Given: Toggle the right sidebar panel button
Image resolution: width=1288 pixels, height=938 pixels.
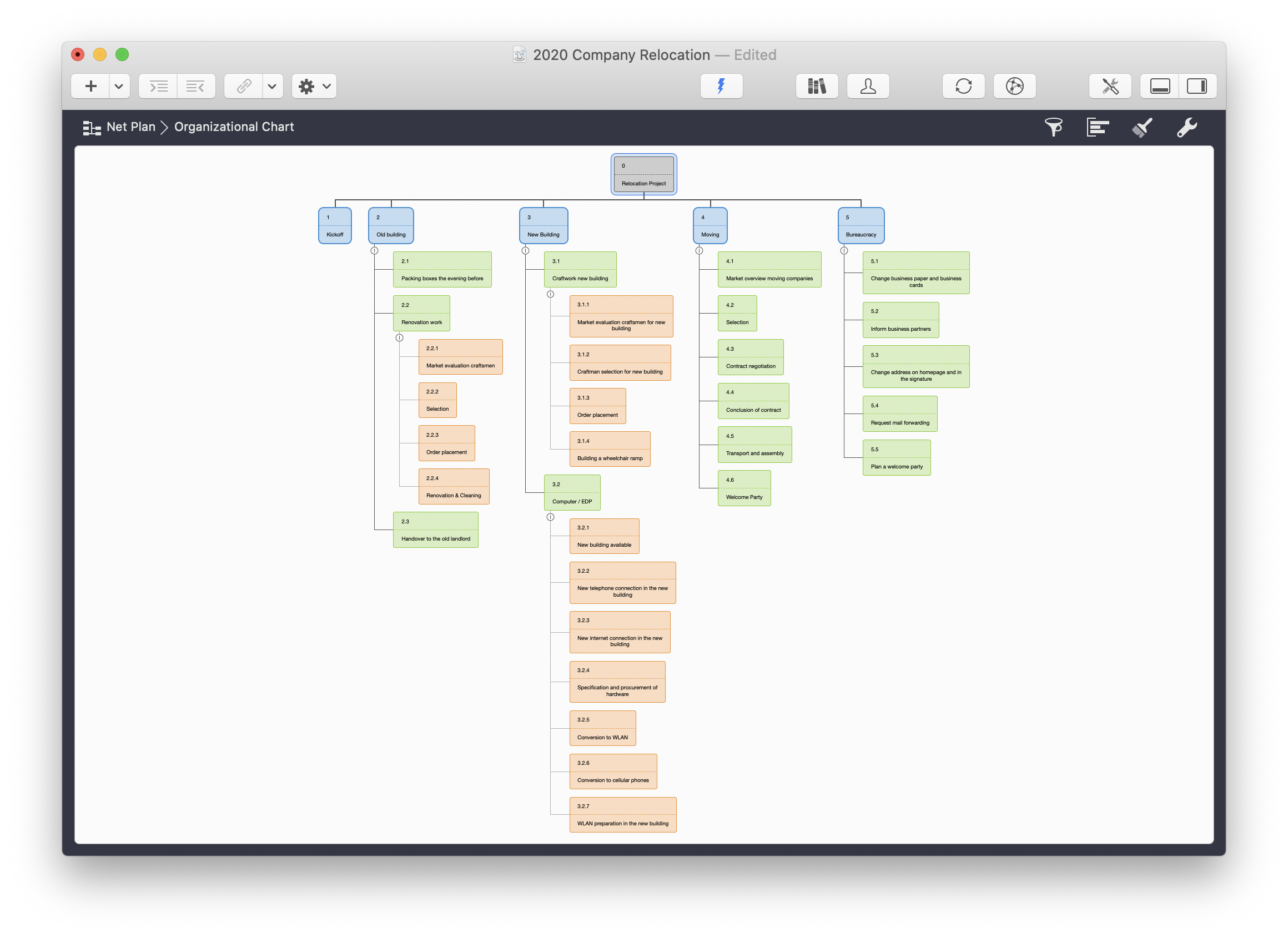Looking at the screenshot, I should click(1196, 86).
